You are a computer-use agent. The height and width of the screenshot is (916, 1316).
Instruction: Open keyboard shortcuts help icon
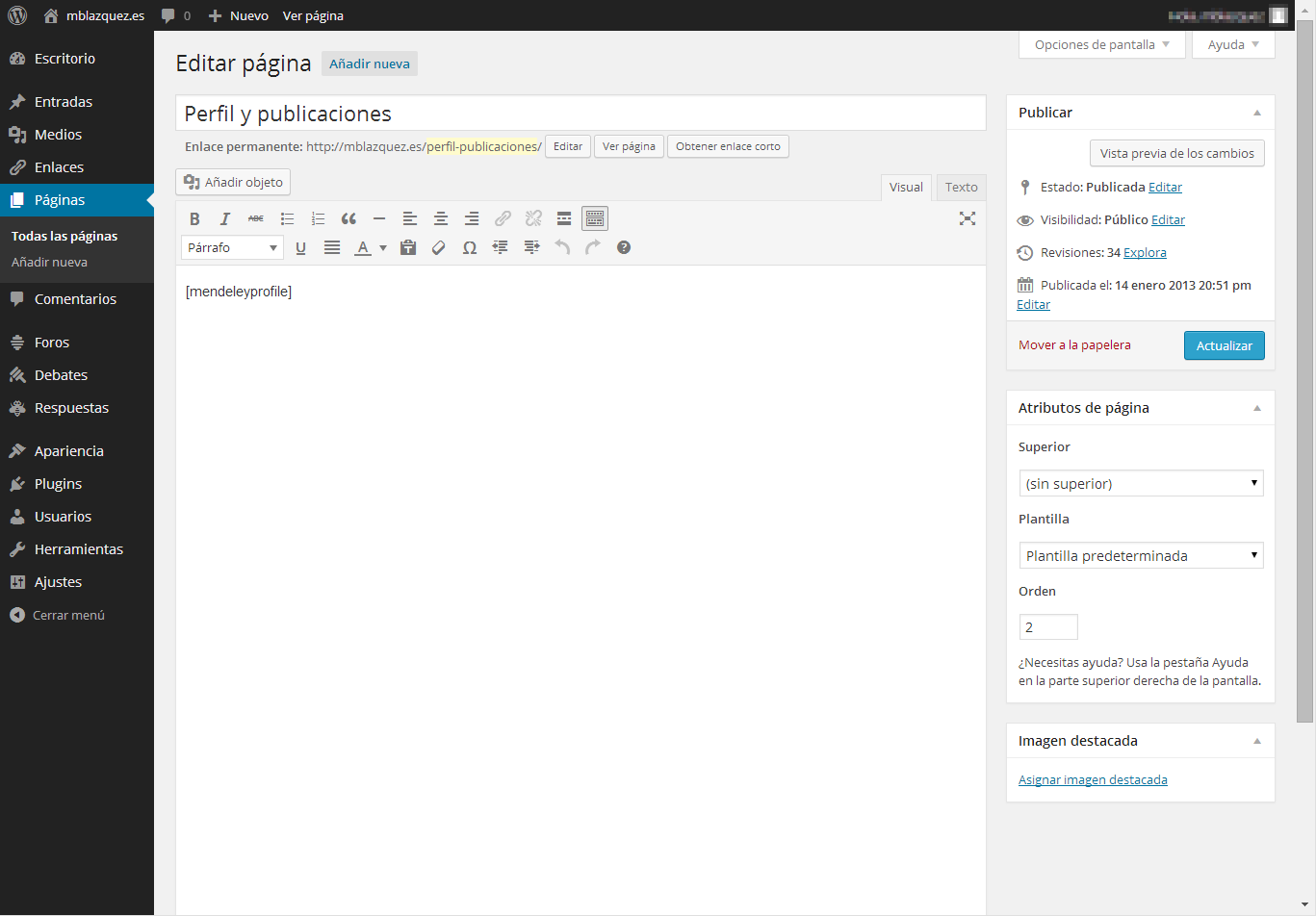pyautogui.click(x=624, y=247)
